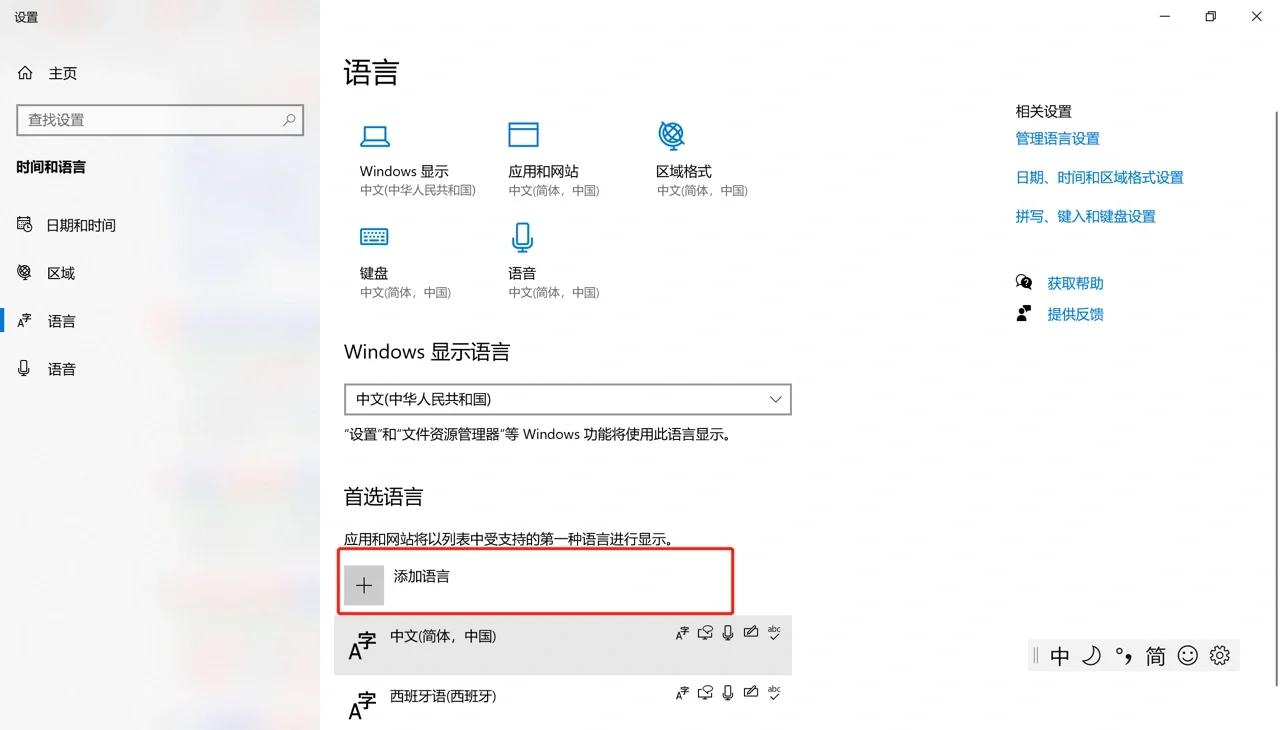Click the search magnifier in 查找设置 box
The height and width of the screenshot is (730, 1280).
[x=289, y=120]
